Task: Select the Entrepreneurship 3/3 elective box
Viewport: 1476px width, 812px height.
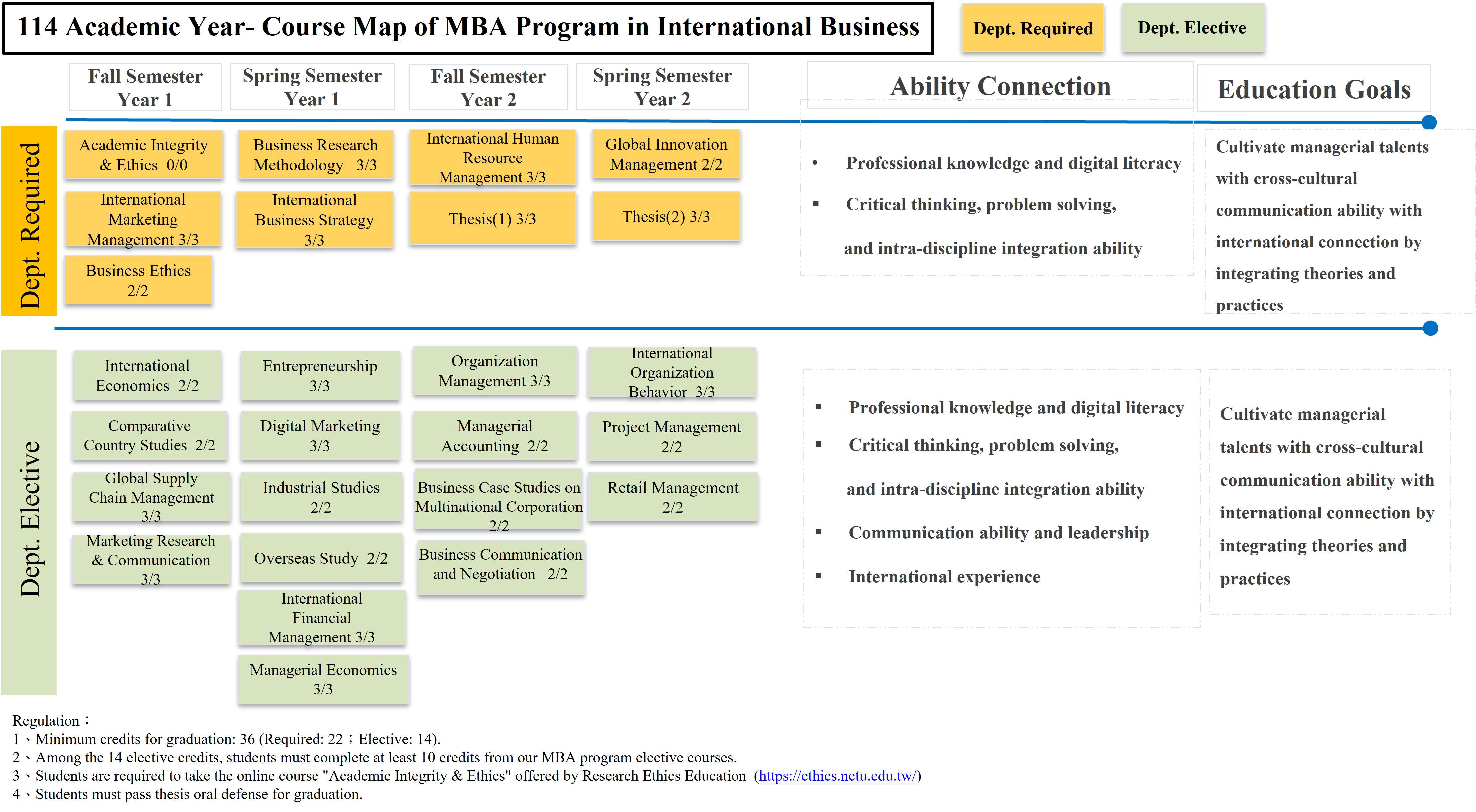Action: coord(320,375)
